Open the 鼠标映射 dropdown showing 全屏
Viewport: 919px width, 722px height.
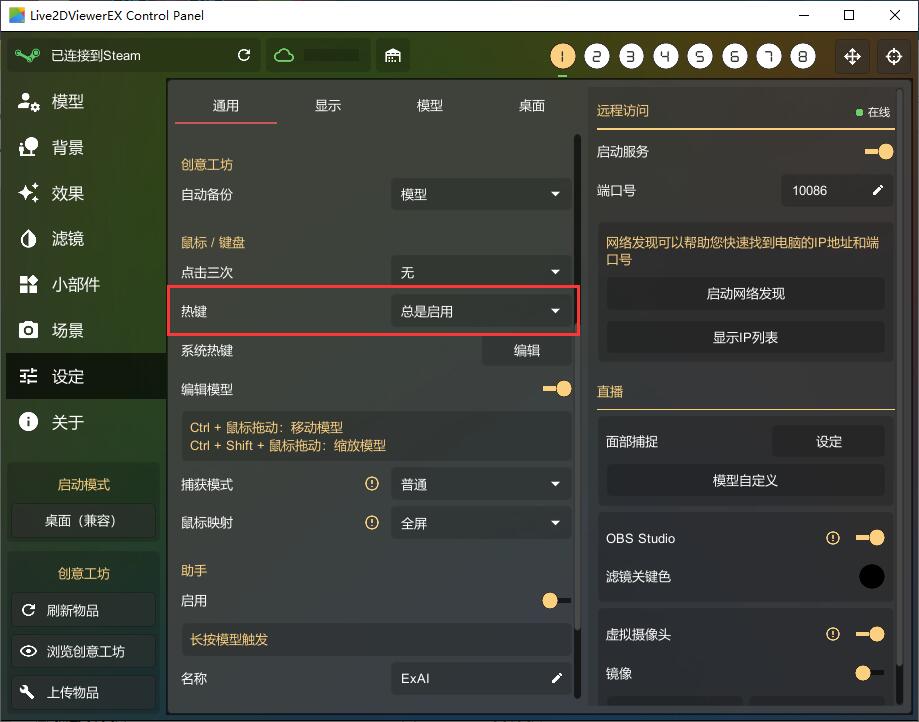[x=481, y=523]
